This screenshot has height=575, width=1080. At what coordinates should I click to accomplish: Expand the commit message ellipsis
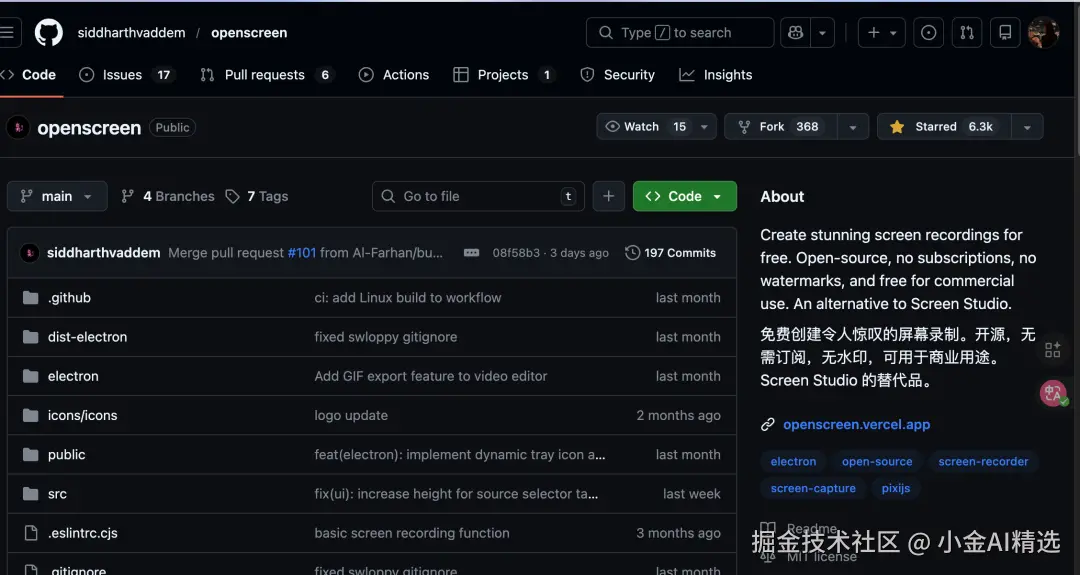tap(471, 253)
